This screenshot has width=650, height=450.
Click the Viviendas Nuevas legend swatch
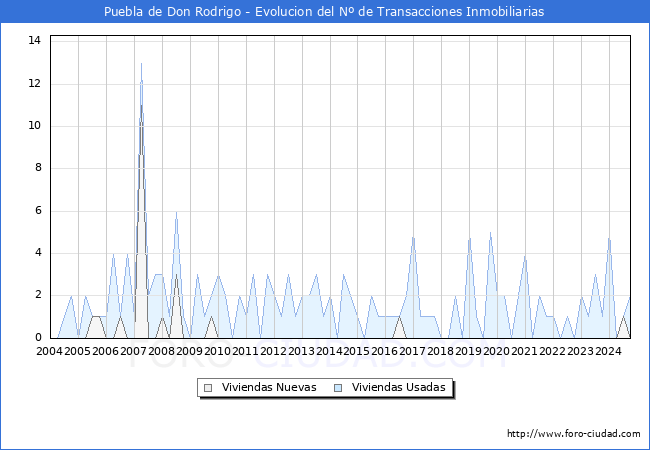tap(208, 388)
